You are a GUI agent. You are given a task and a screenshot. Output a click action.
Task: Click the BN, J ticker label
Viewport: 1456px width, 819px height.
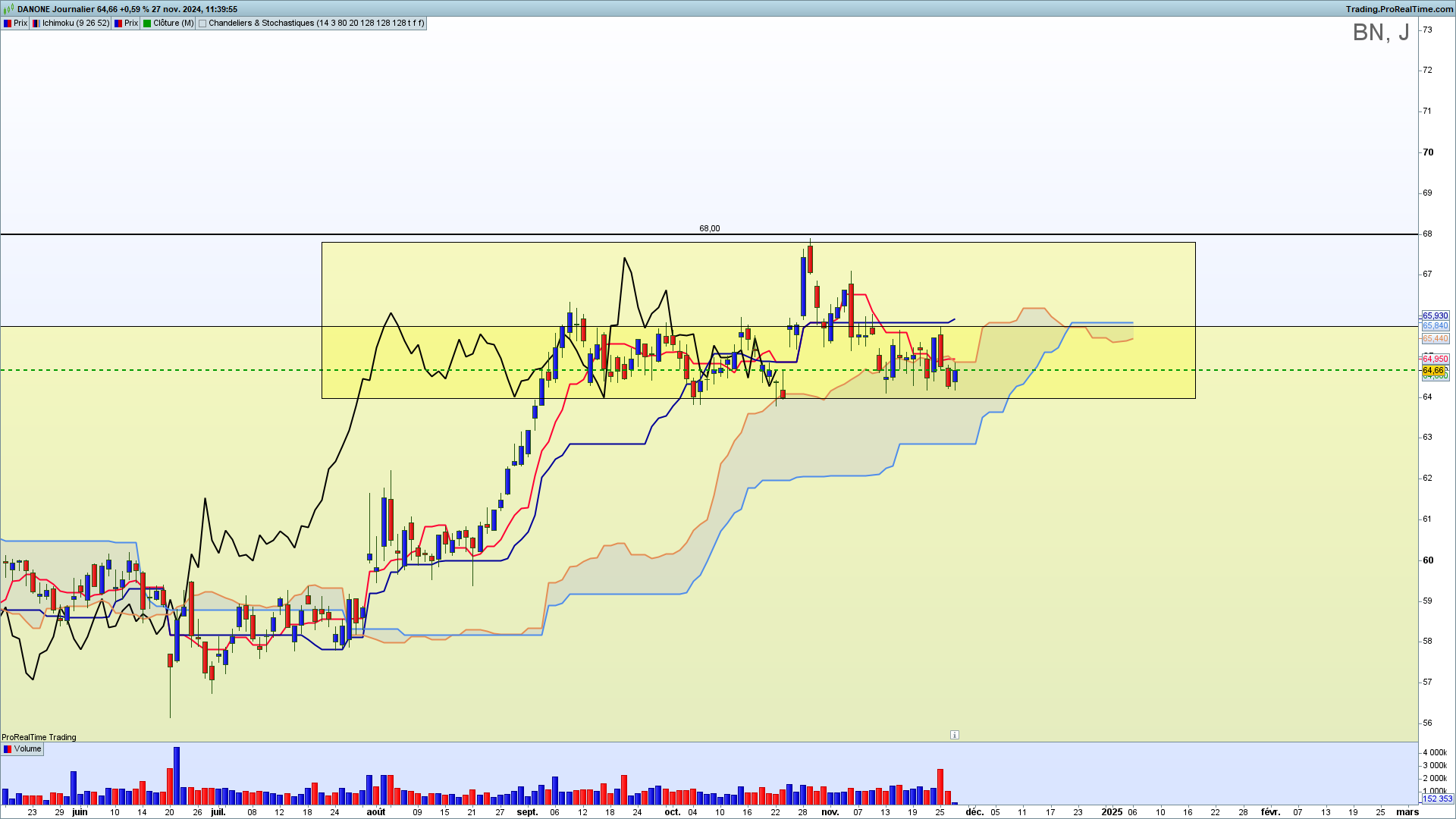click(1381, 33)
